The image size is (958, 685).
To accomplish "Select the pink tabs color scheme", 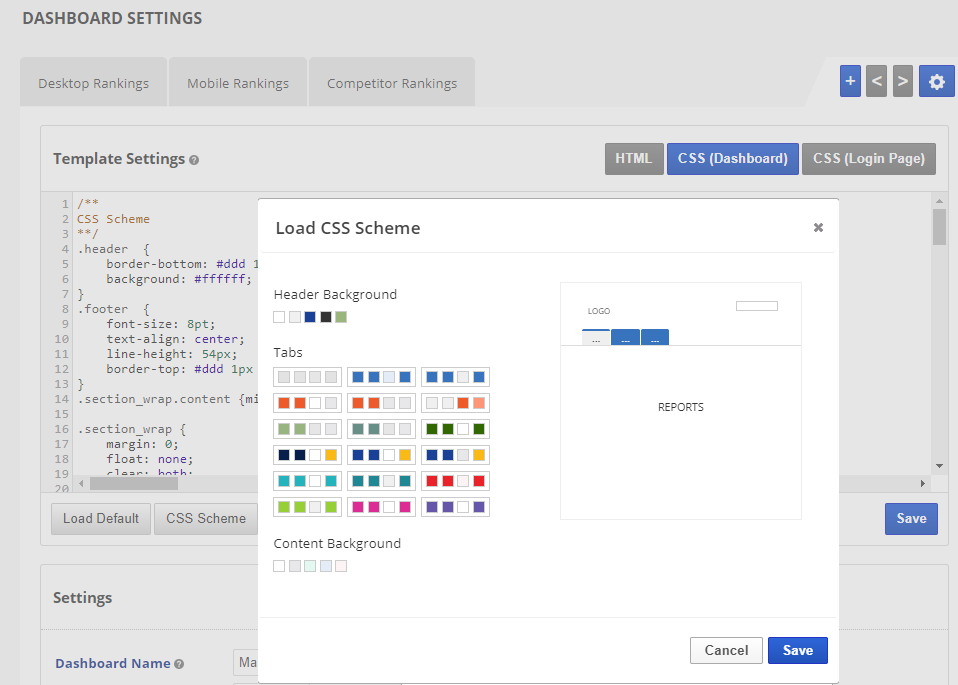I will tap(381, 507).
